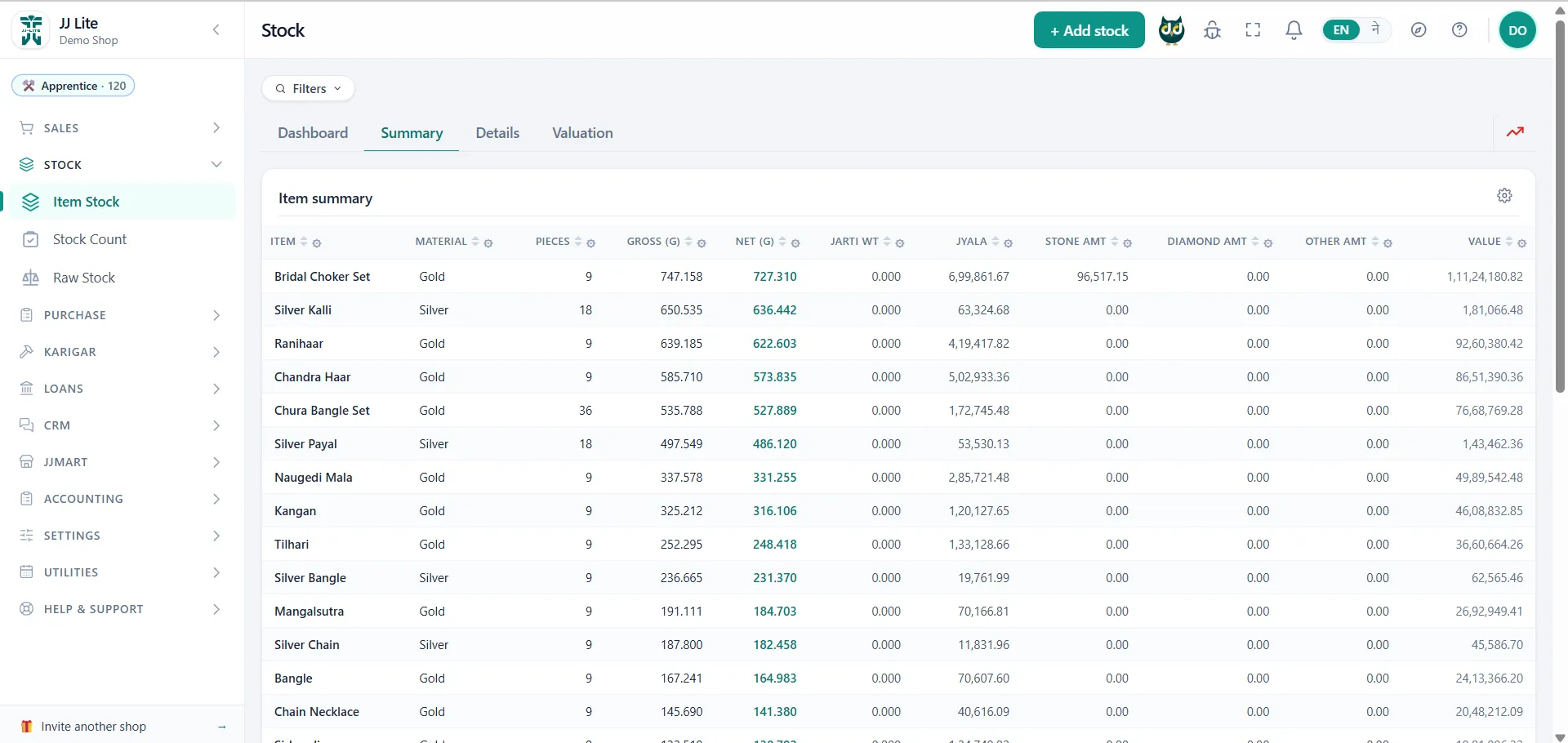Open the bug report icon

1213,30
